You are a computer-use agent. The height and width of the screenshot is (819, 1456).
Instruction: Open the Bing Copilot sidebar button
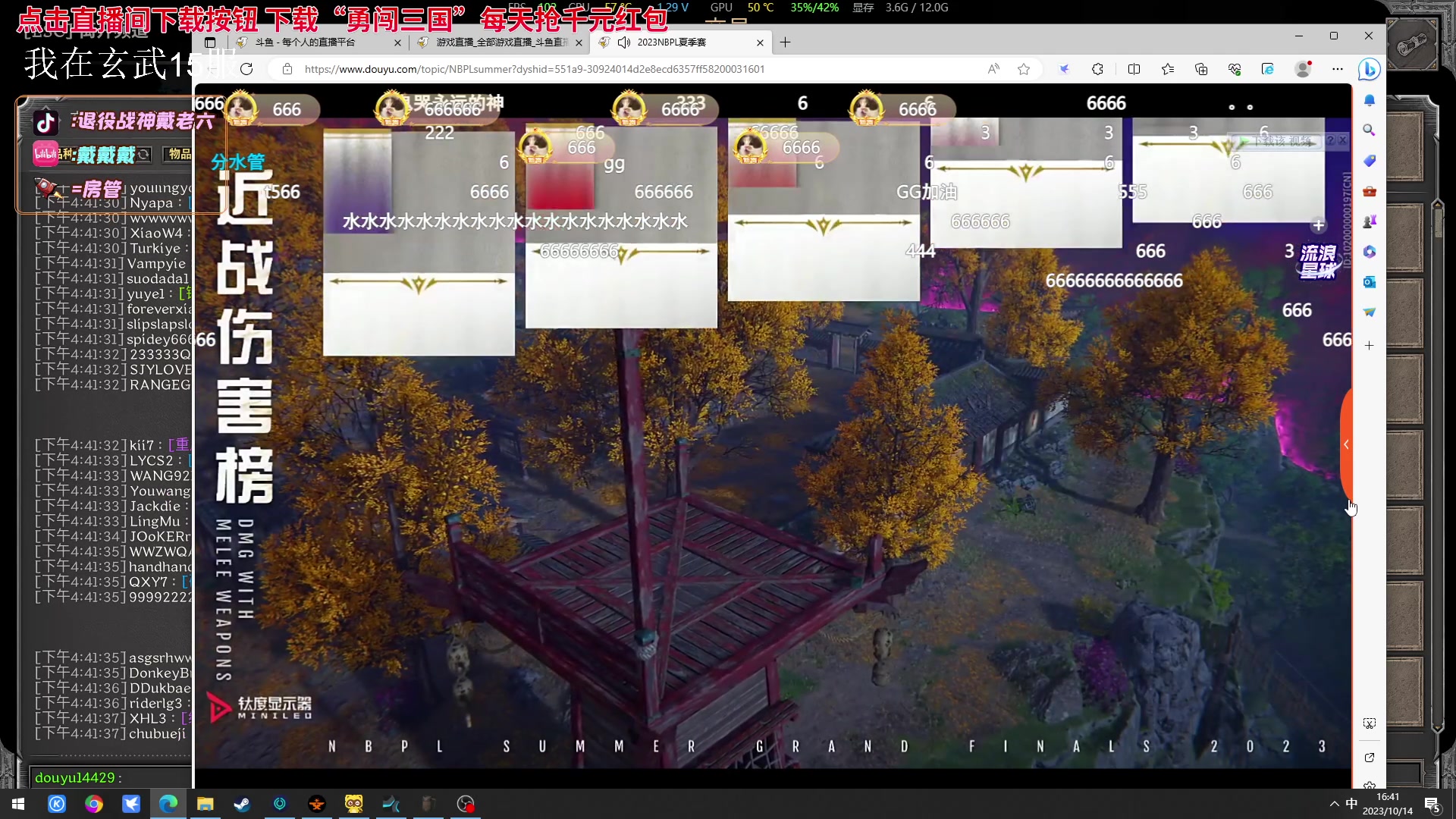click(x=1369, y=69)
